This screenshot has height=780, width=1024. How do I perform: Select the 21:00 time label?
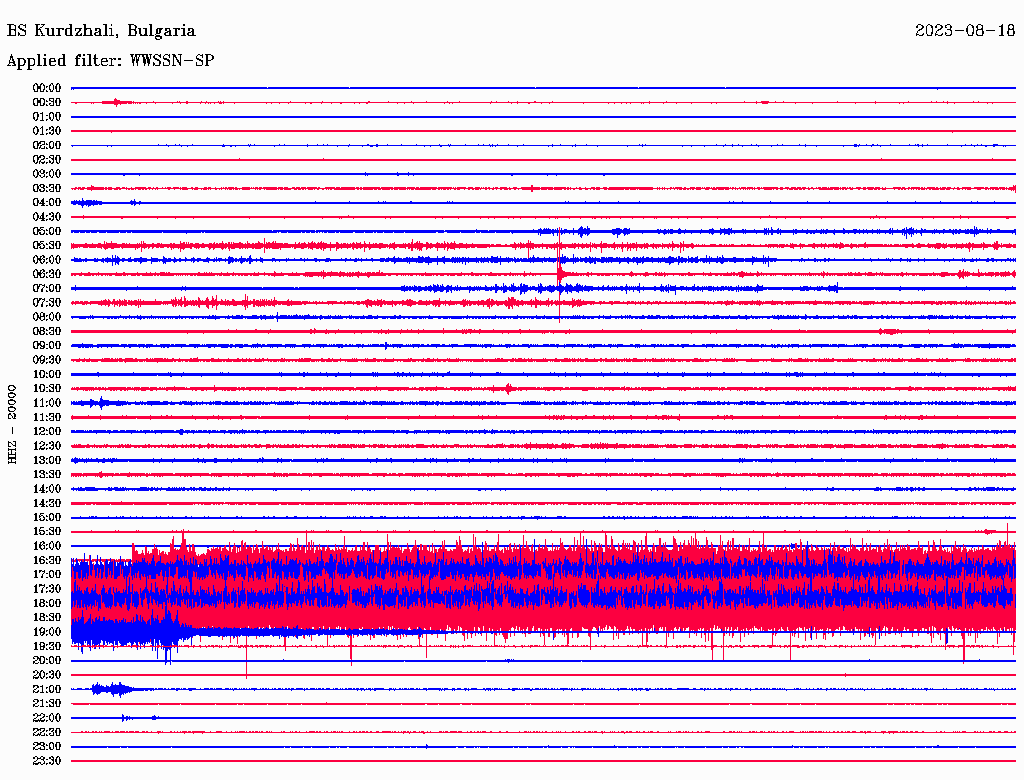tap(47, 689)
